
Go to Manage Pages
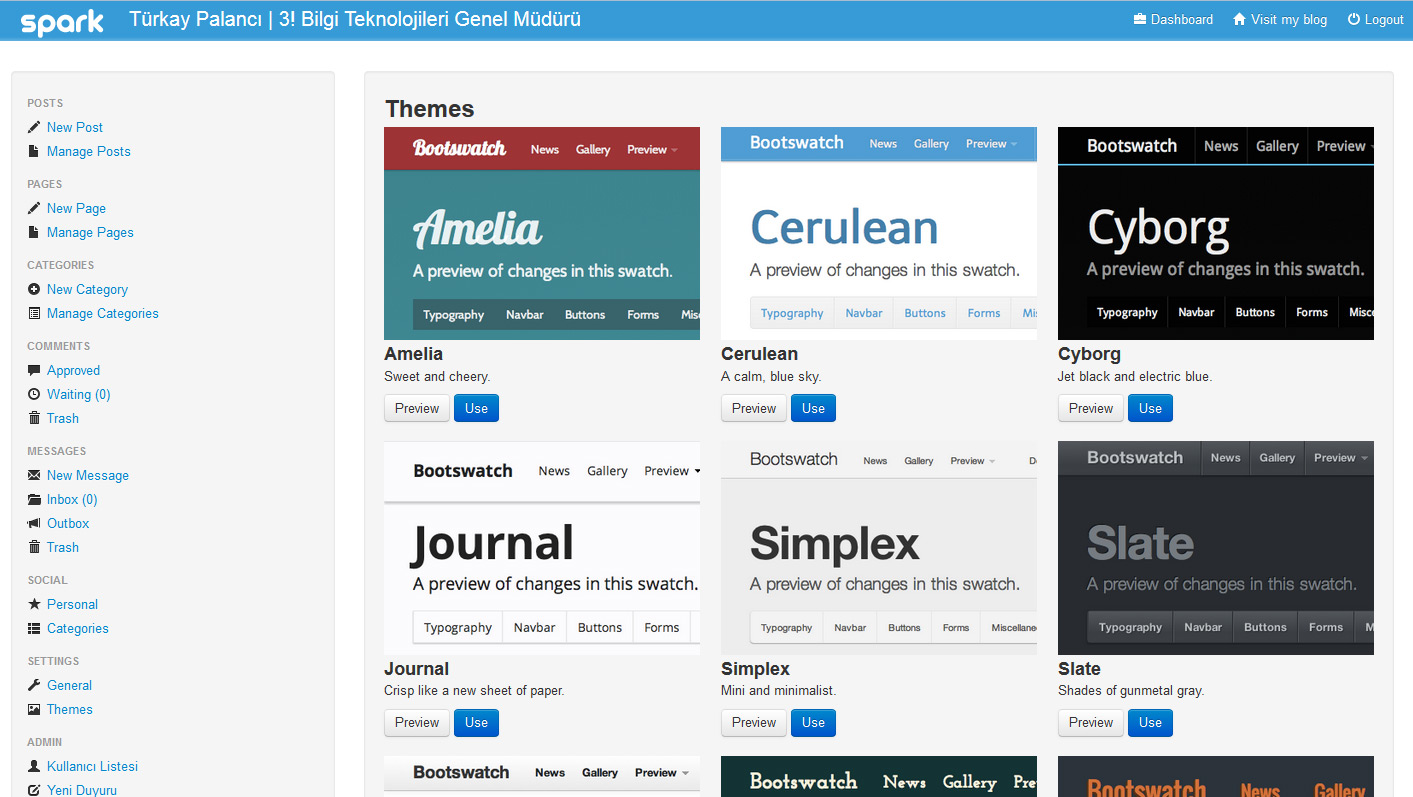point(90,232)
